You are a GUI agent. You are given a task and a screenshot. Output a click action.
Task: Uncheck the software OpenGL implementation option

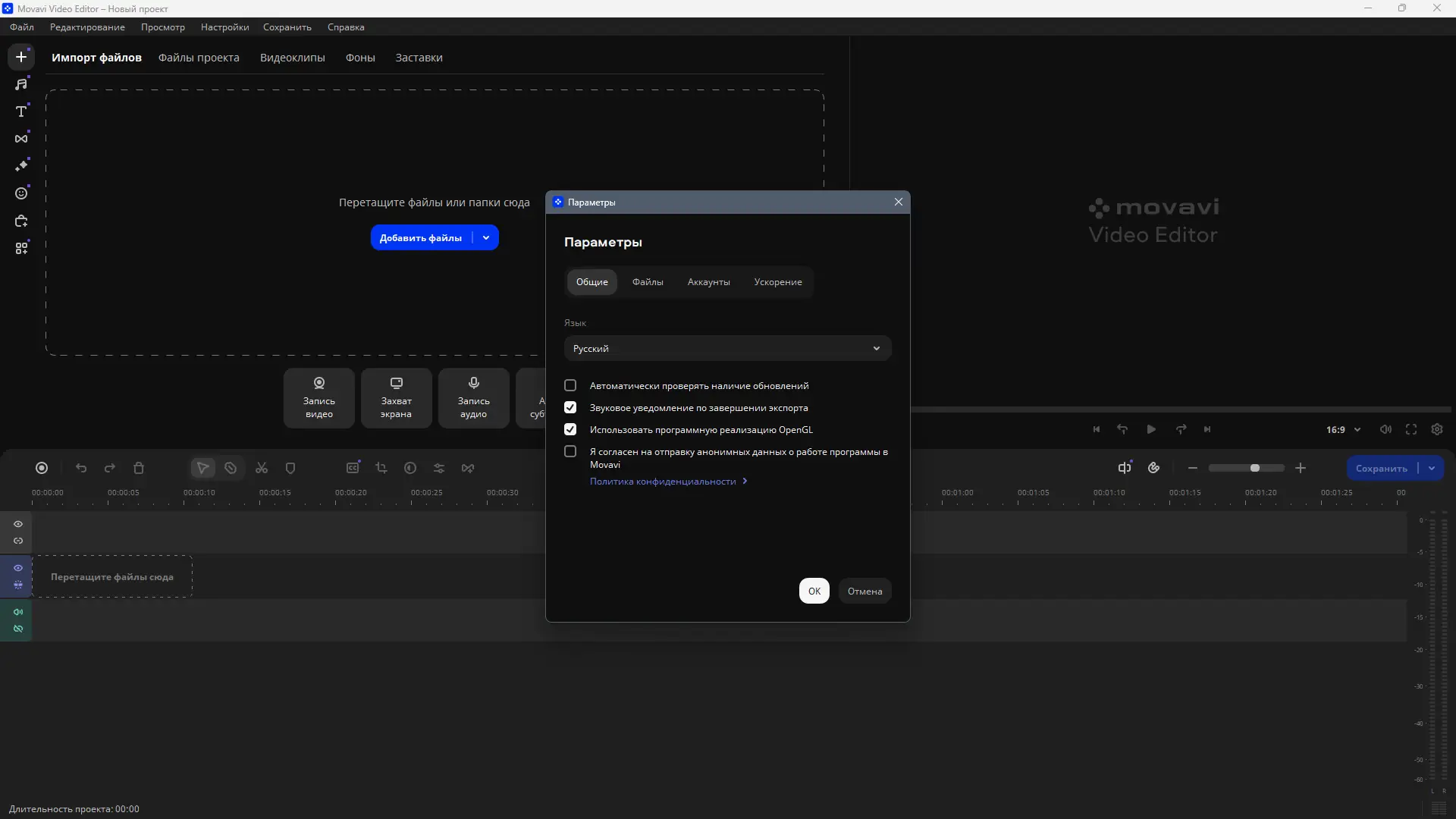click(x=570, y=429)
